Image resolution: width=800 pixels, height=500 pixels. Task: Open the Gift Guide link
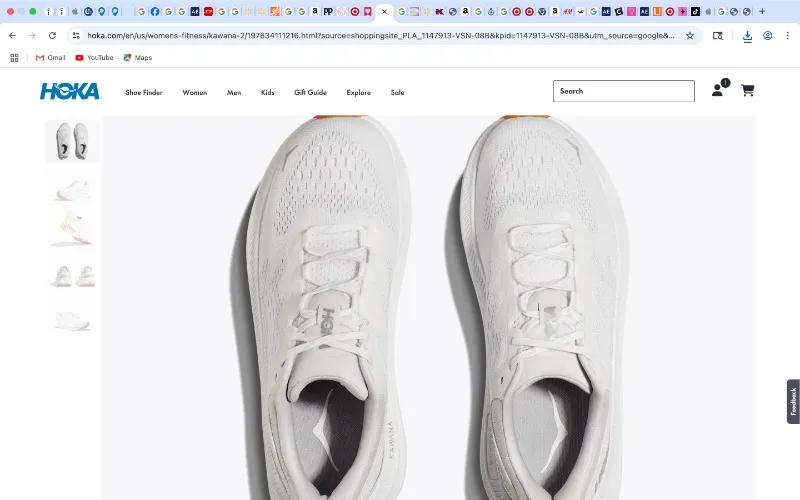pos(310,92)
